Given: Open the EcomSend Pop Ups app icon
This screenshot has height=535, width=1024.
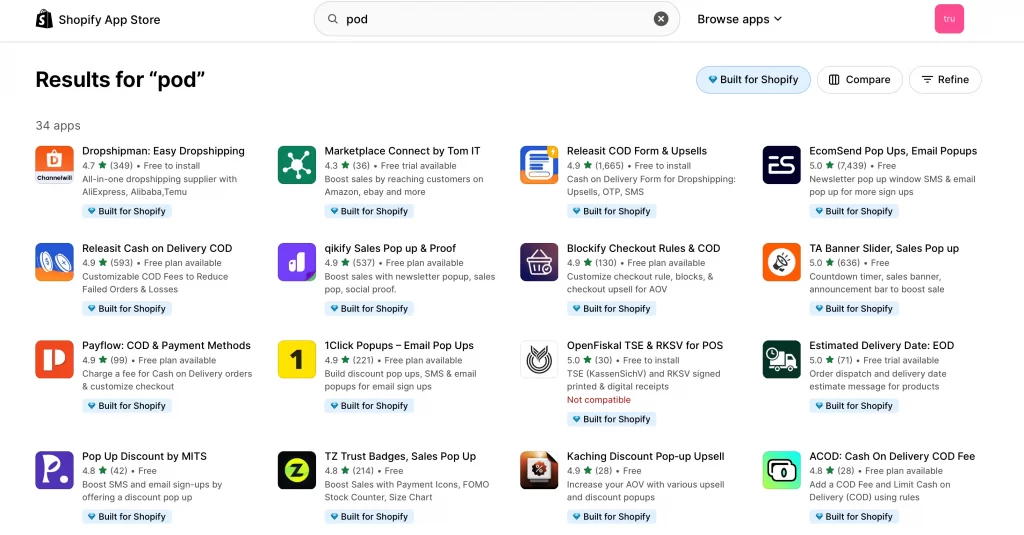Looking at the screenshot, I should [781, 165].
